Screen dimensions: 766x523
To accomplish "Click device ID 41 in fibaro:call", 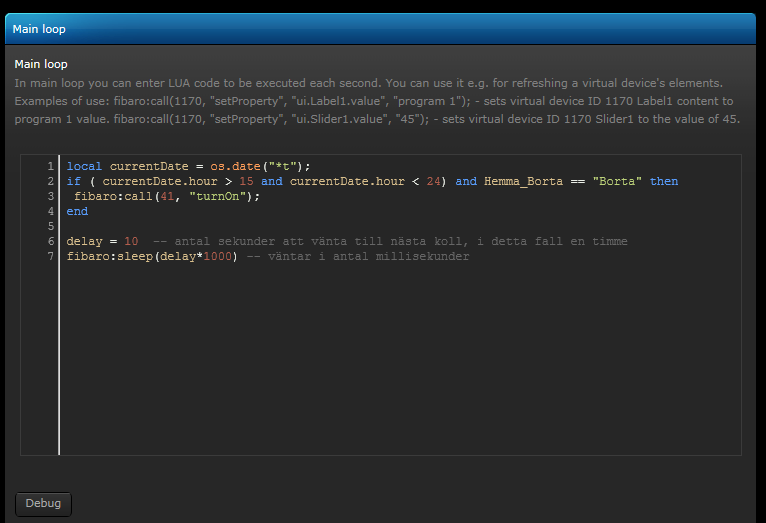I will [x=167, y=197].
